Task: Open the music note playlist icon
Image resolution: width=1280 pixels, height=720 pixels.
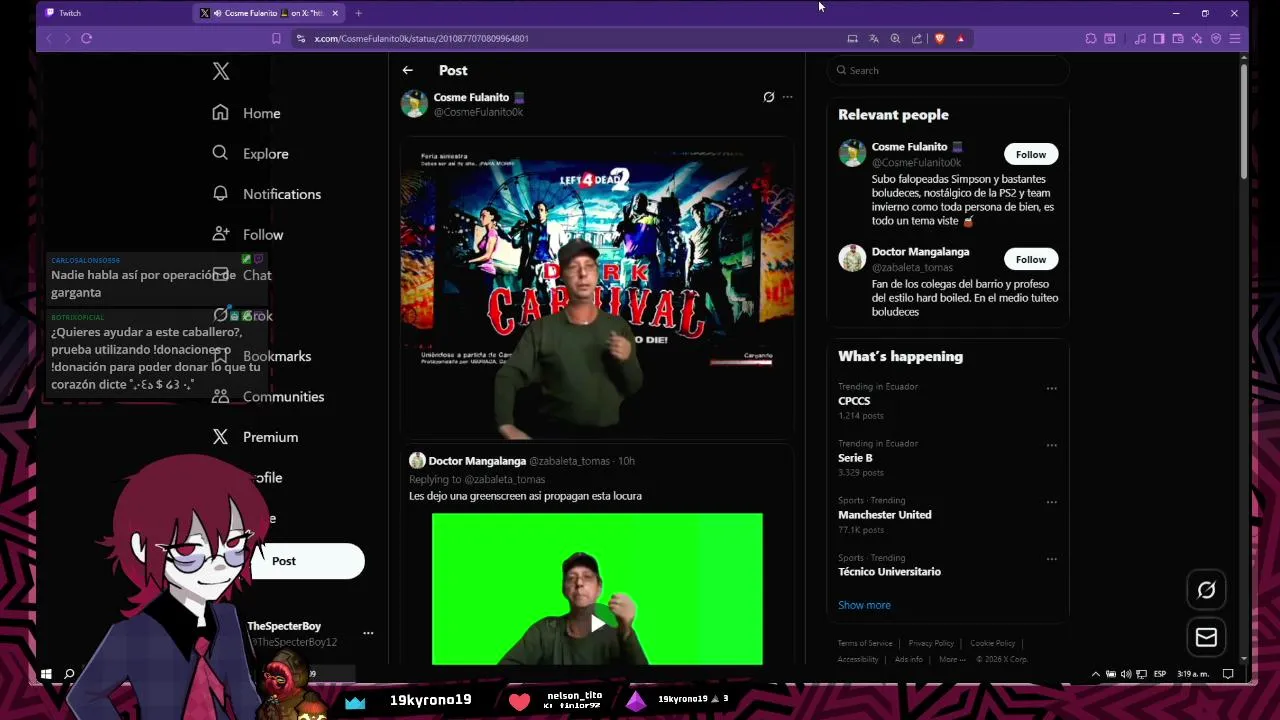Action: coord(1140,38)
